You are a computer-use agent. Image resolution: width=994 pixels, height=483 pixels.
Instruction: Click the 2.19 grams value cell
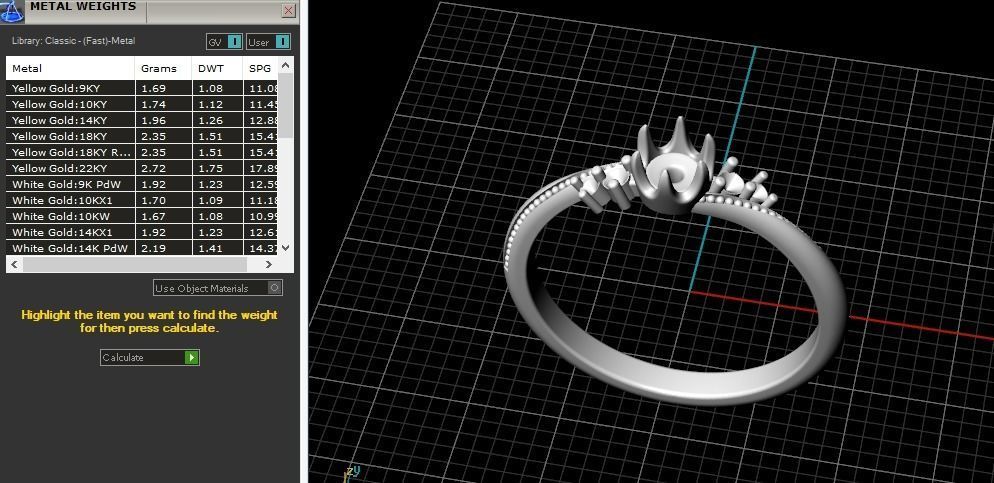pyautogui.click(x=163, y=248)
